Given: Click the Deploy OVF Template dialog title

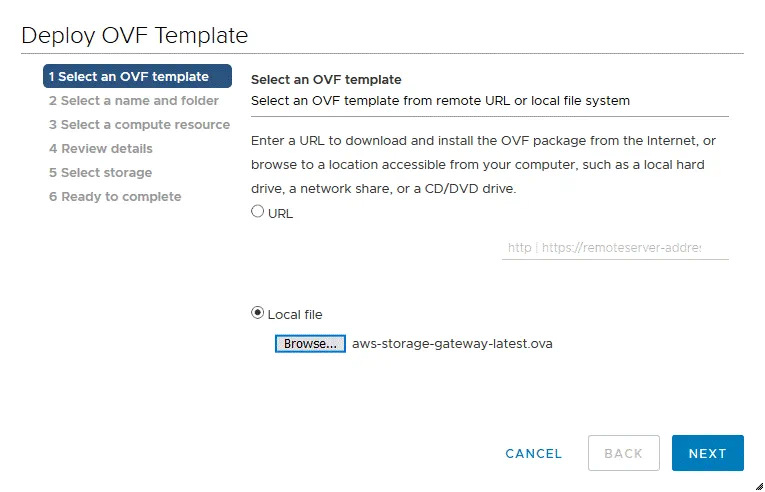Looking at the screenshot, I should click(135, 35).
